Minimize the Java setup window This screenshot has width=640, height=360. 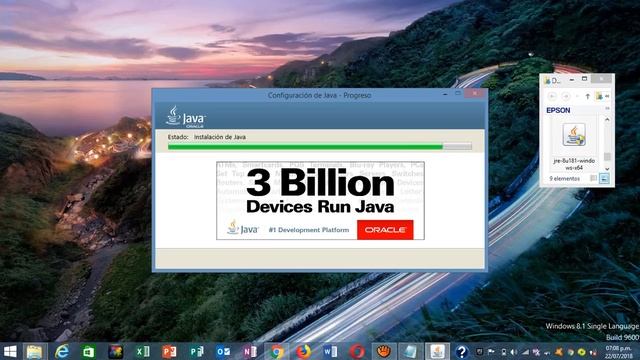coord(445,94)
